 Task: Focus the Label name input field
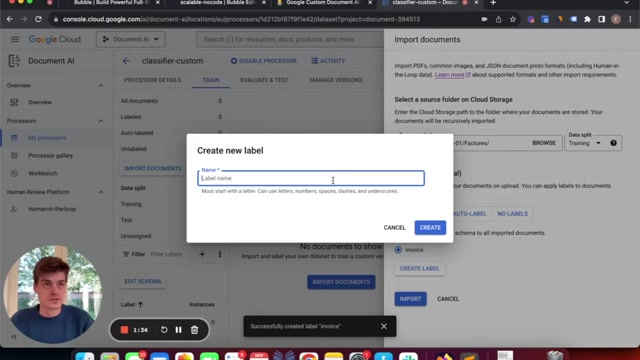[311, 178]
